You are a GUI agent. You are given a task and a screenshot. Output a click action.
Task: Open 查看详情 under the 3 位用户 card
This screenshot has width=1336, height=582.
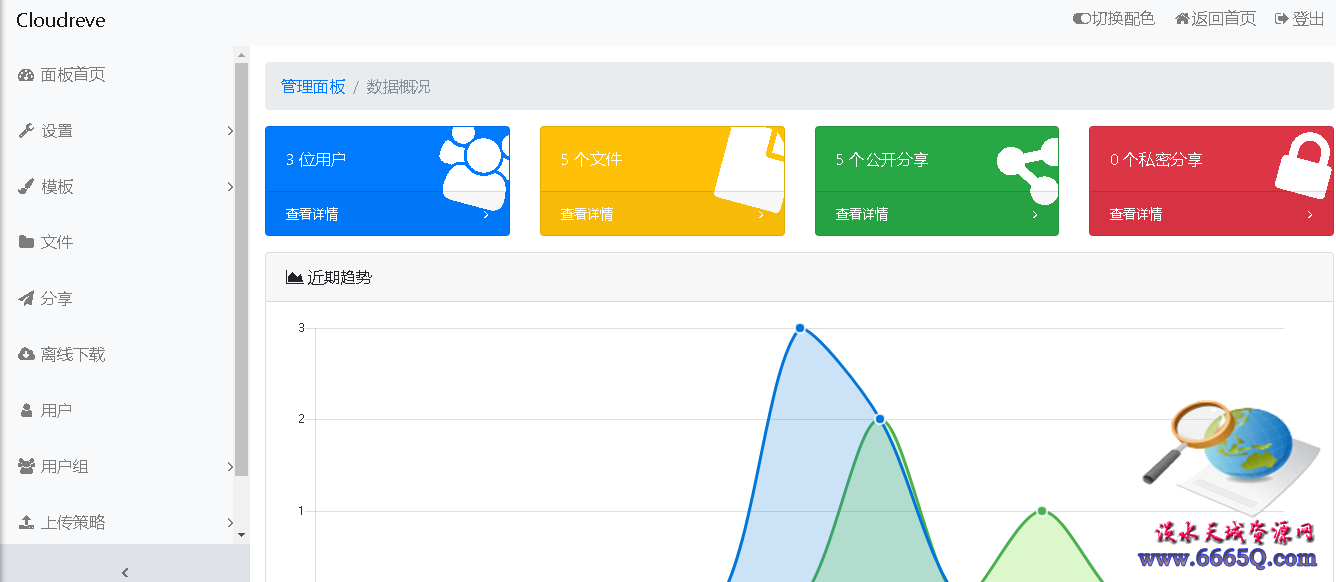coord(387,214)
